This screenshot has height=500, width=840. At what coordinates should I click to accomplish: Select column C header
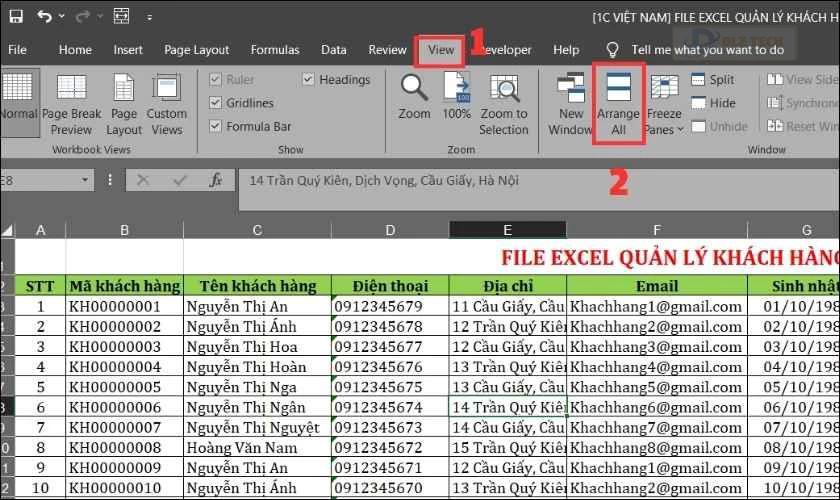pos(257,230)
